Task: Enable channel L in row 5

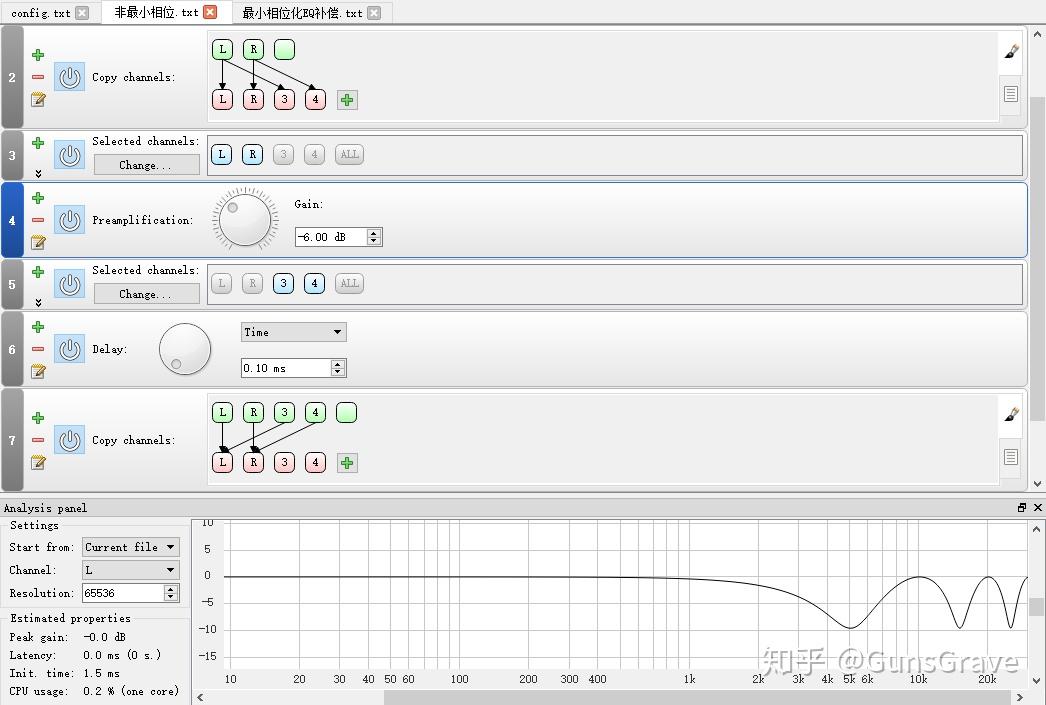Action: coord(221,283)
